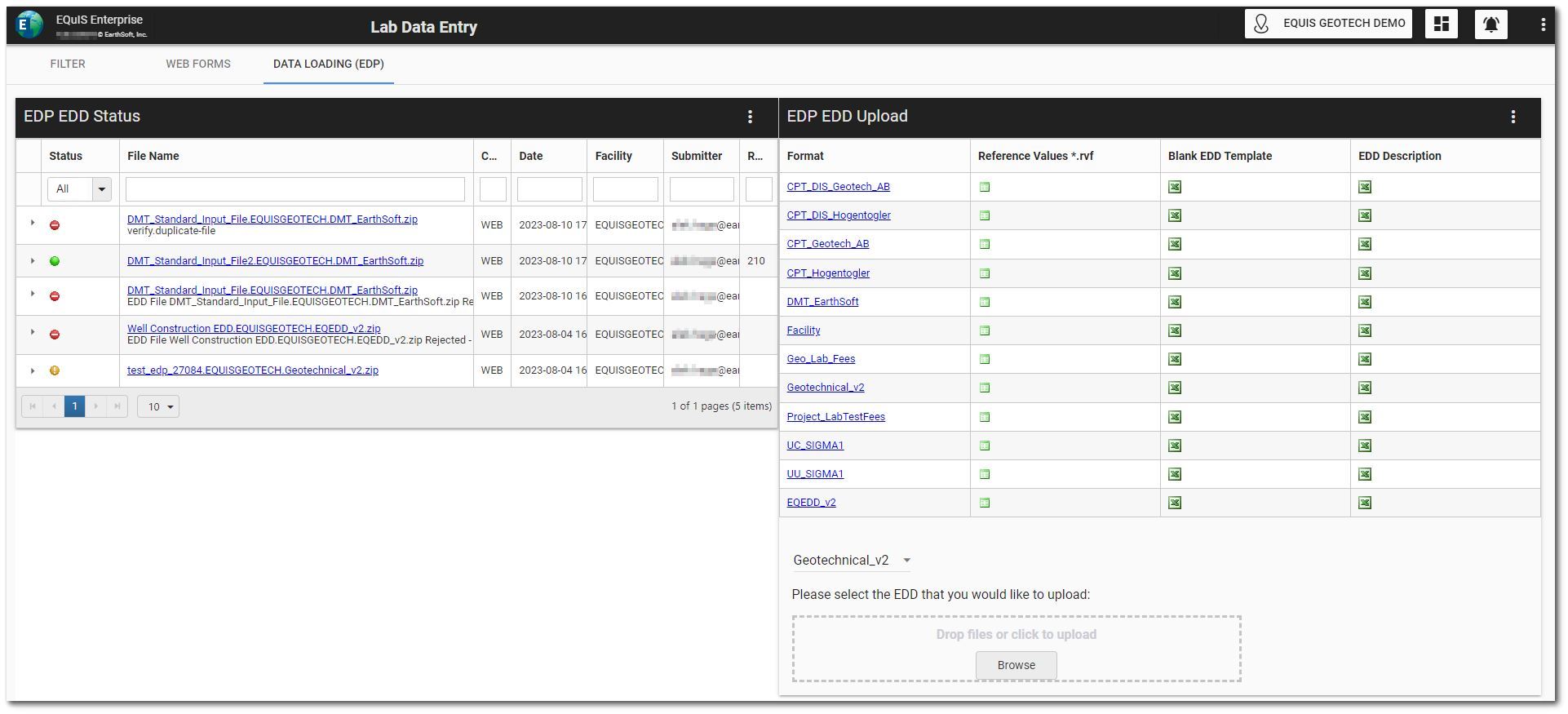
Task: Switch to the Filter tab
Action: [68, 64]
